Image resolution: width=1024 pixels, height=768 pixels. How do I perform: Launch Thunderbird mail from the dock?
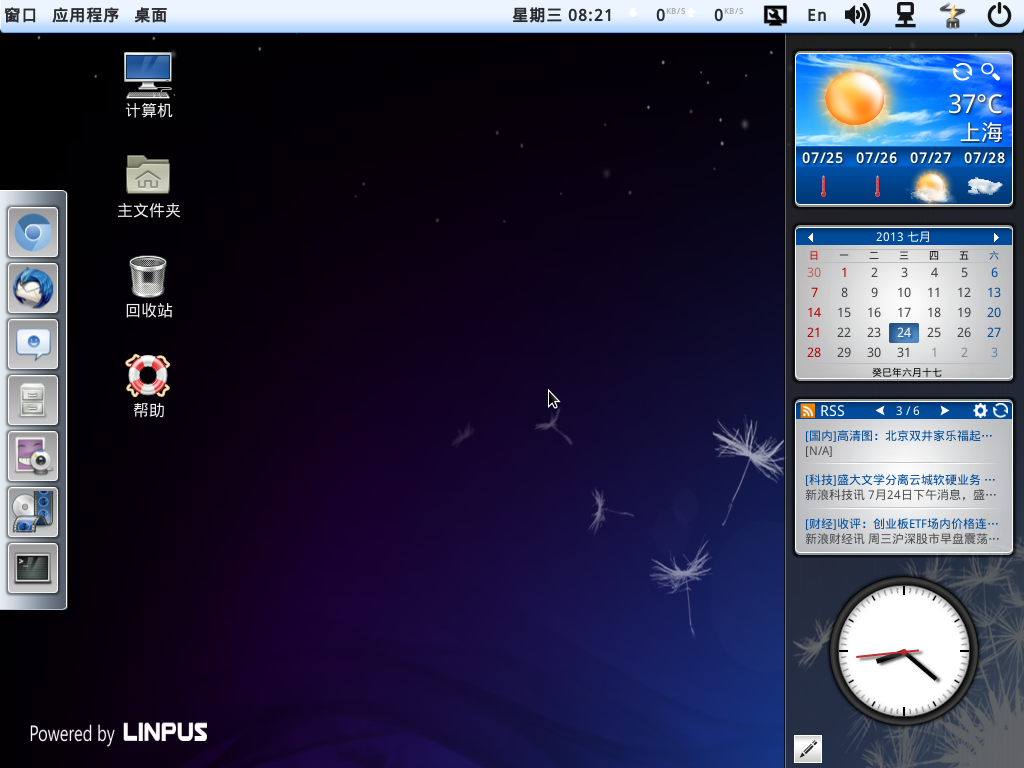click(x=33, y=288)
